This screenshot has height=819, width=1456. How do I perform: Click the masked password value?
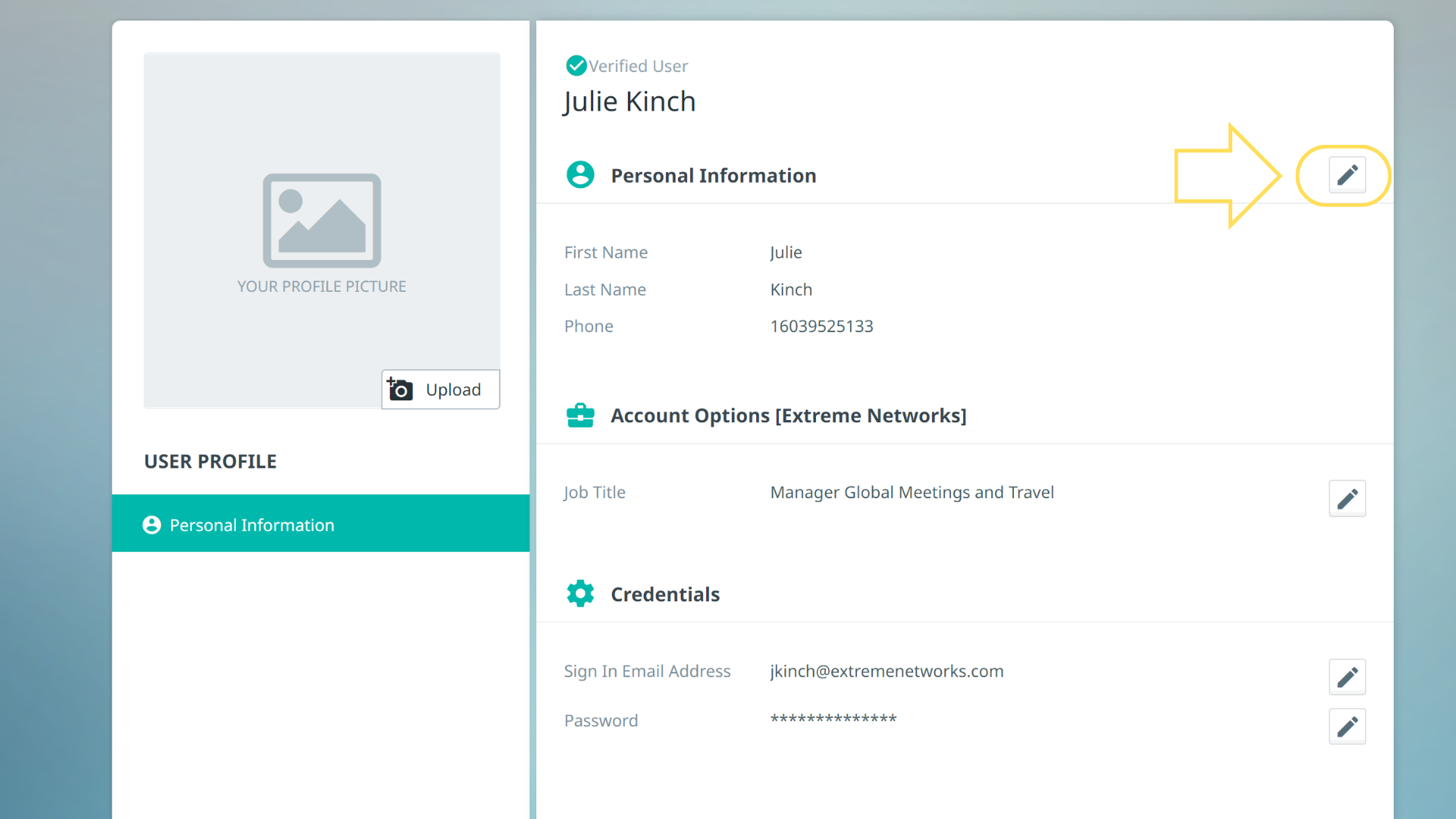point(833,719)
